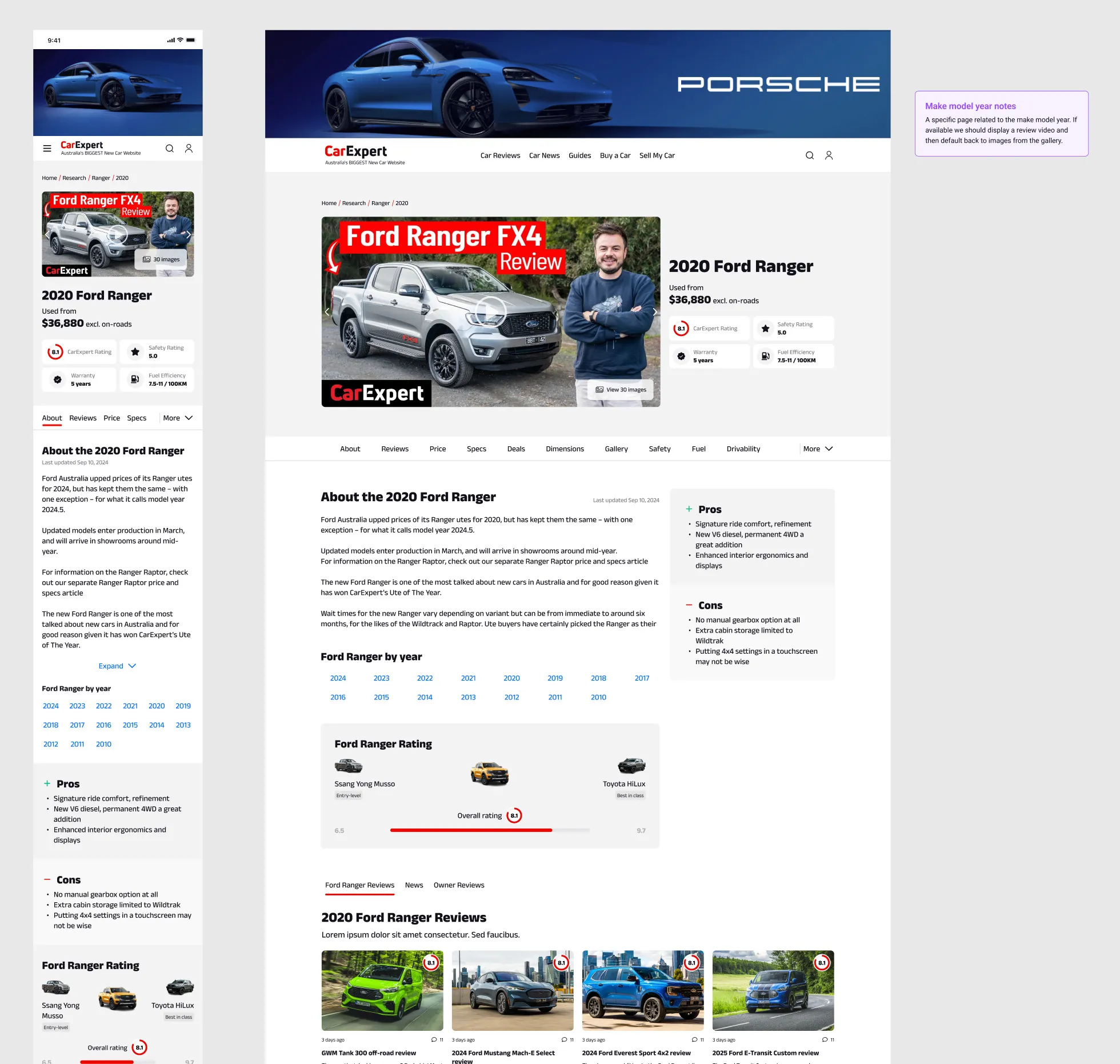This screenshot has height=1064, width=1120.
Task: Click the Porsche banner advertisement on desktop
Action: [578, 84]
